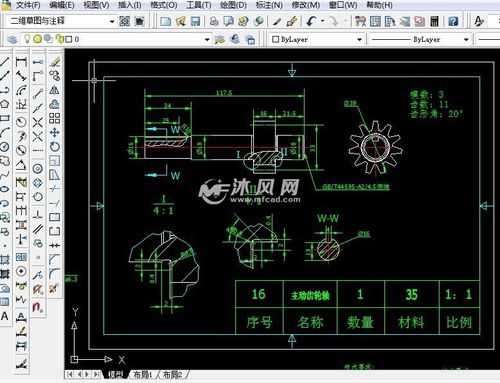Select the Mirror modify tool
This screenshot has width=500, height=383.
(x=55, y=90)
